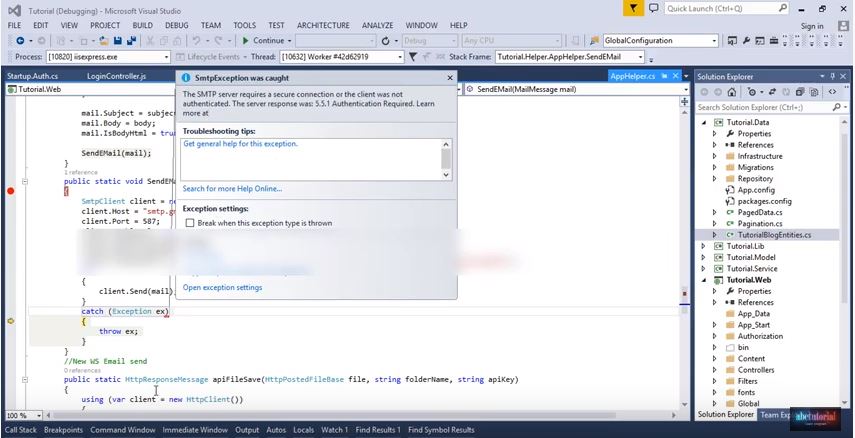
Task: Open the feedback speech bubble icon
Action: (654, 8)
